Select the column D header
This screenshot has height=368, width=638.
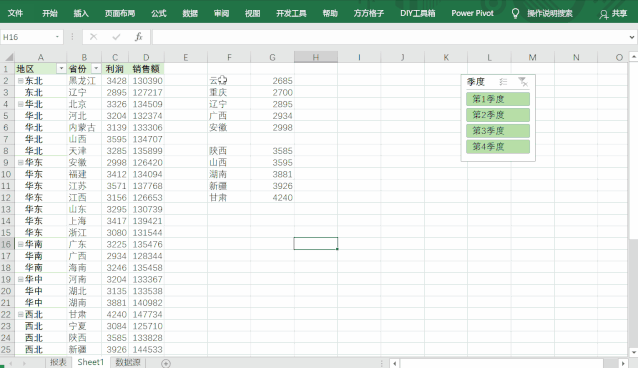pyautogui.click(x=146, y=57)
